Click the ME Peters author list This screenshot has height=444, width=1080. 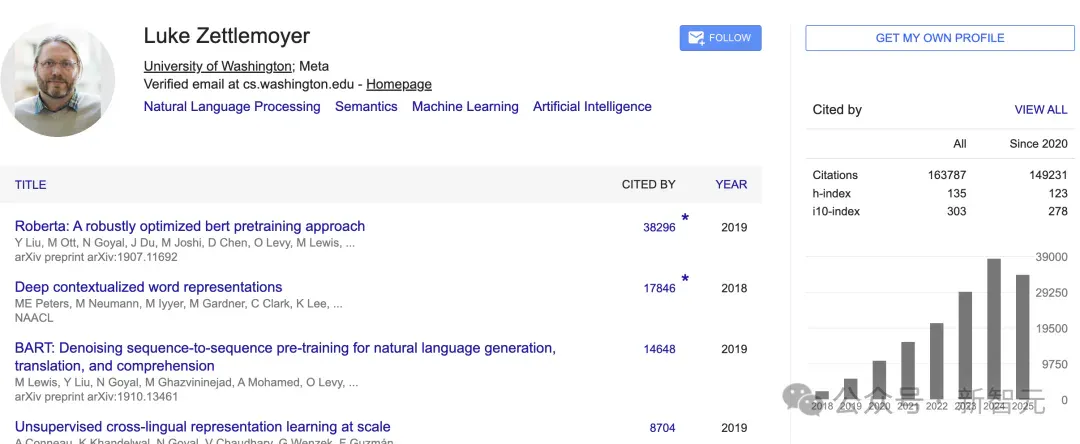tap(178, 304)
